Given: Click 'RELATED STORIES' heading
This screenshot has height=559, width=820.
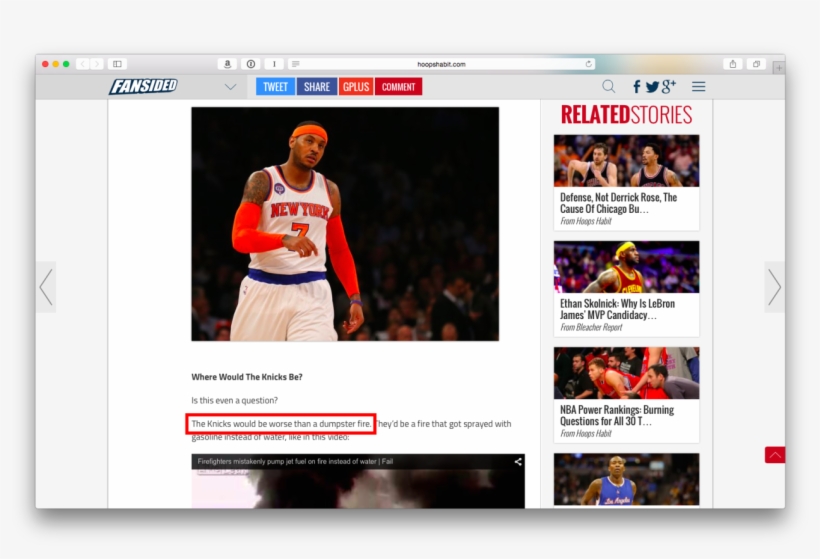Looking at the screenshot, I should (627, 115).
